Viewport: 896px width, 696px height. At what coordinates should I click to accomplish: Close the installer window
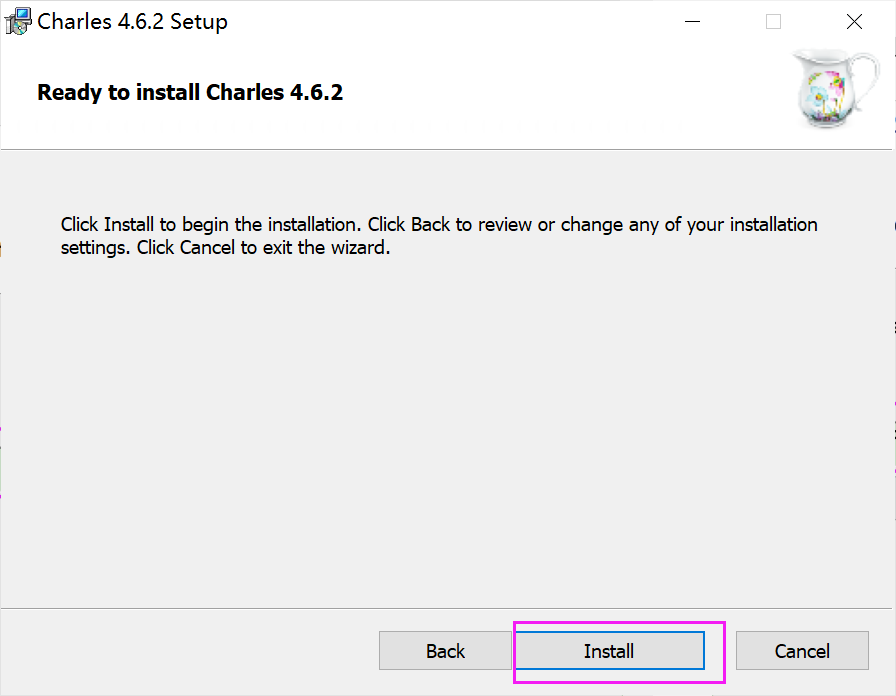[854, 21]
